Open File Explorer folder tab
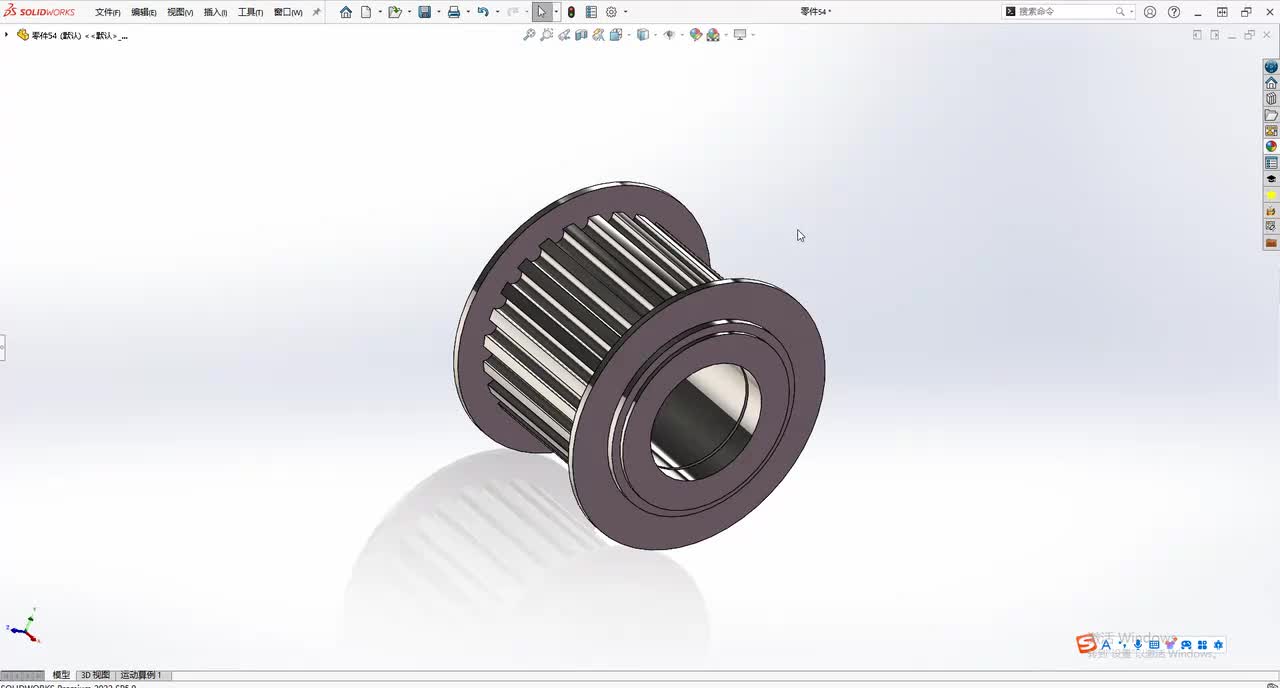The height and width of the screenshot is (688, 1280). tap(1271, 115)
